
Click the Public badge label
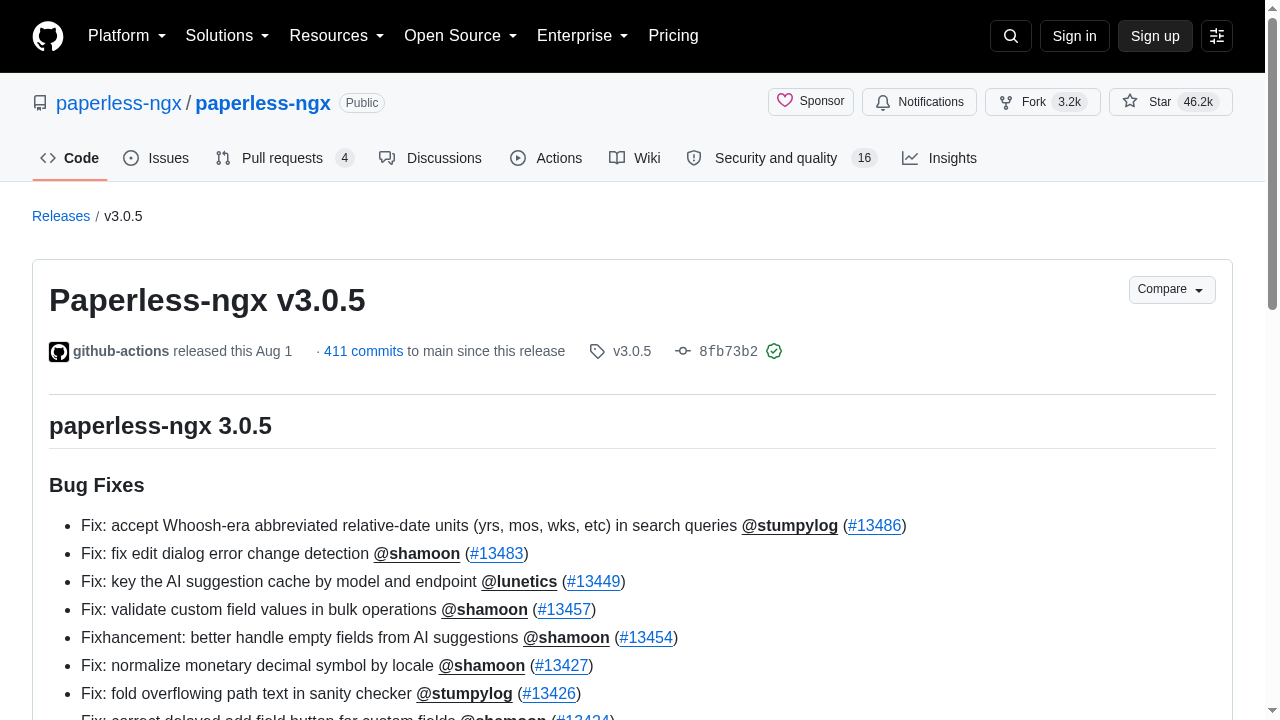(362, 103)
